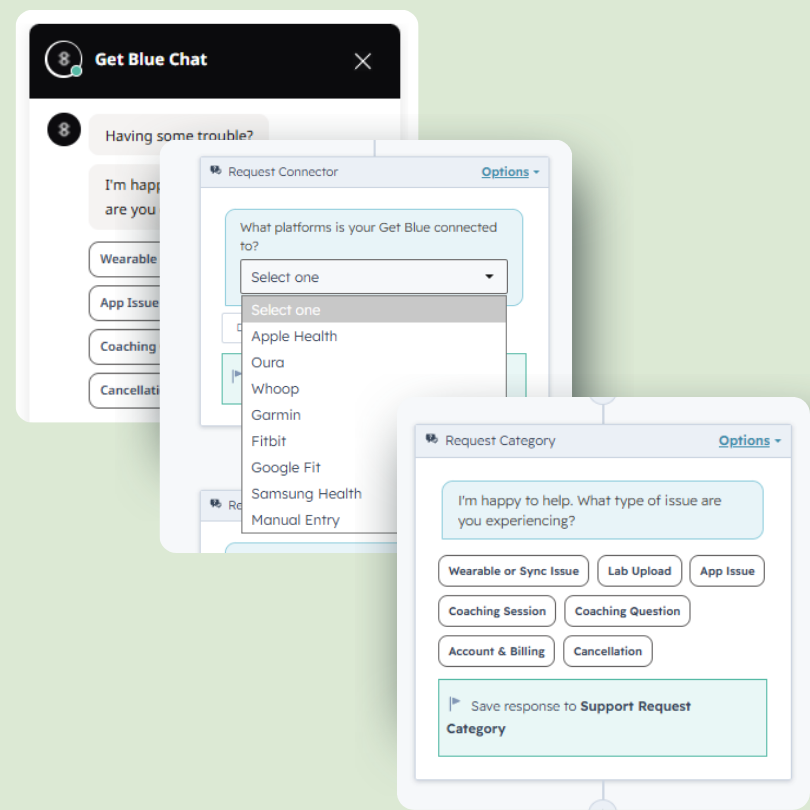Click App Issue in Request Category card

pyautogui.click(x=727, y=571)
